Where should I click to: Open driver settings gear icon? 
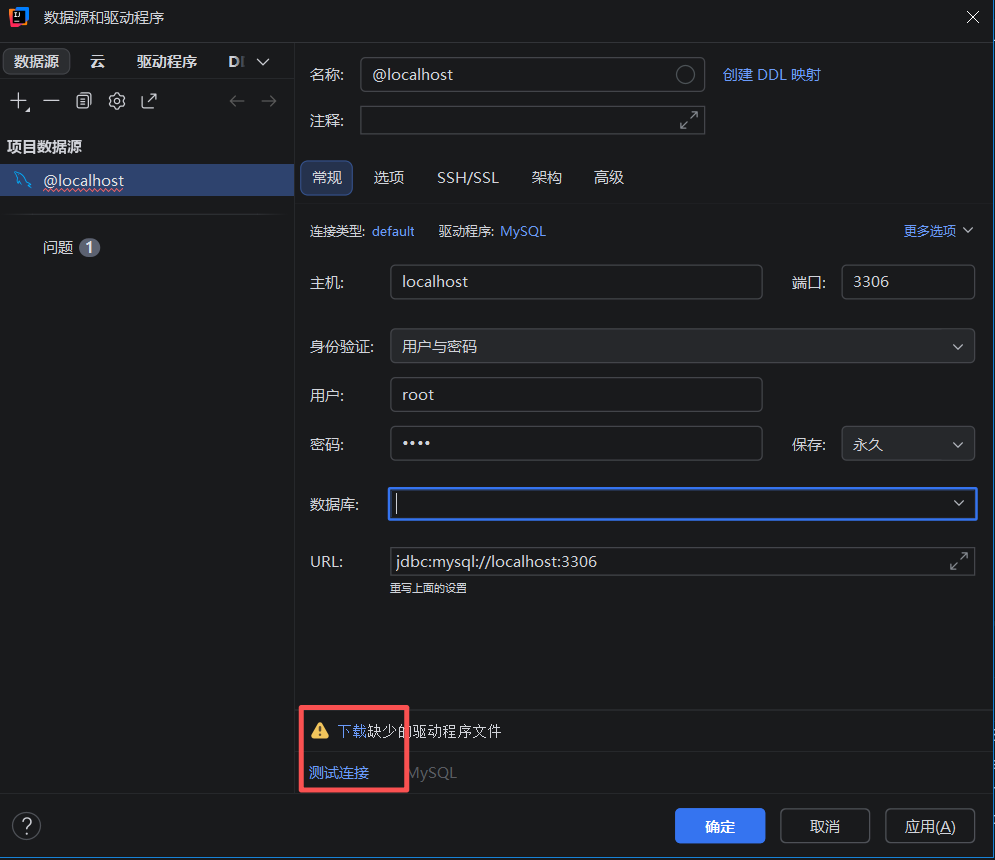point(117,101)
